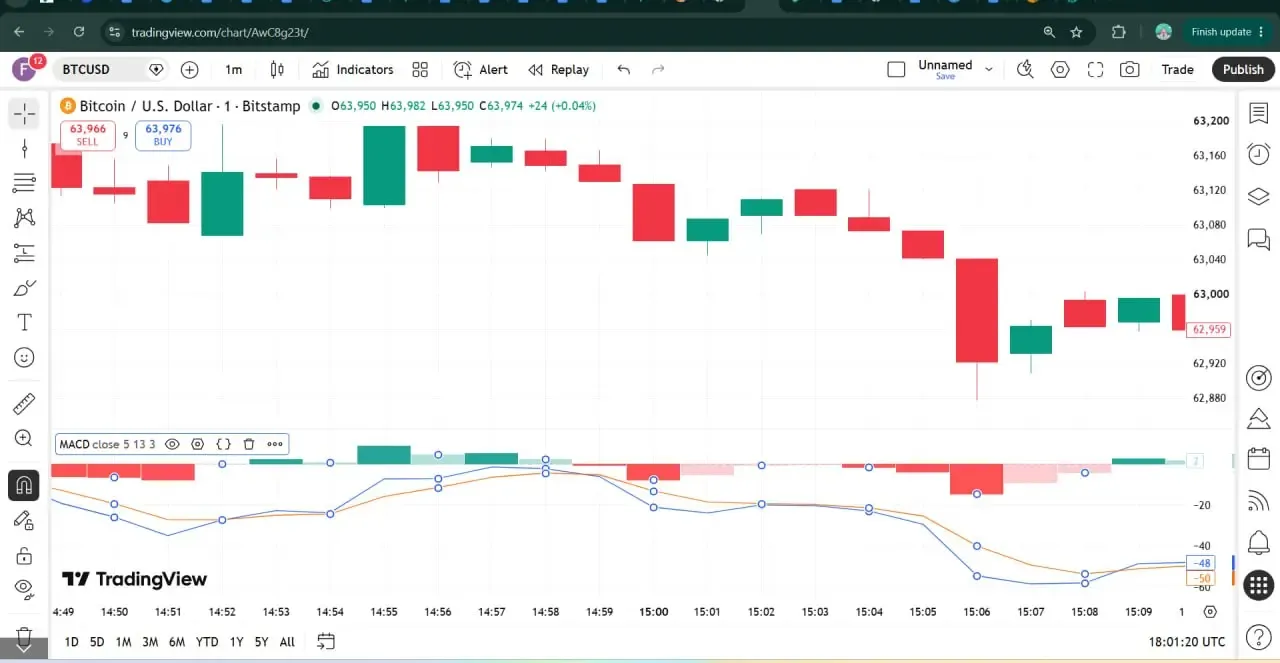Image resolution: width=1280 pixels, height=663 pixels.
Task: Select the 1M date range
Action: pos(123,642)
